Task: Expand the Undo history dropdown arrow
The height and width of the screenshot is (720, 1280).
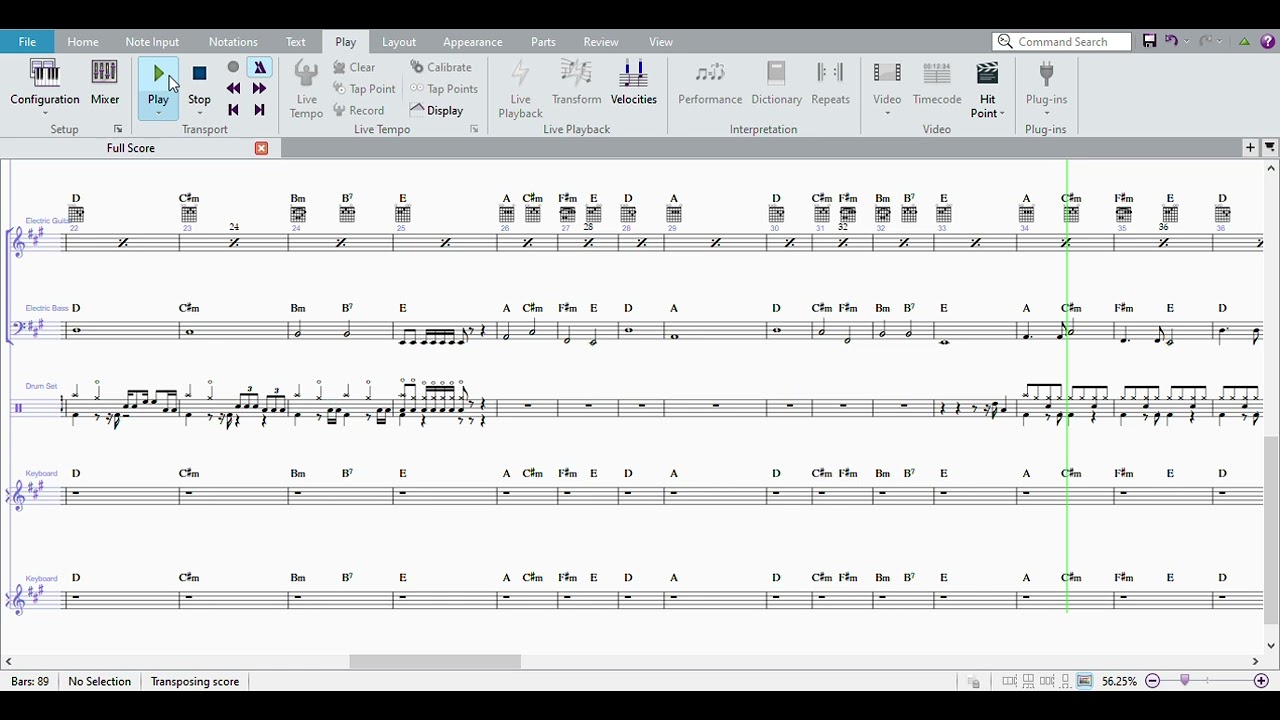Action: 1186,41
